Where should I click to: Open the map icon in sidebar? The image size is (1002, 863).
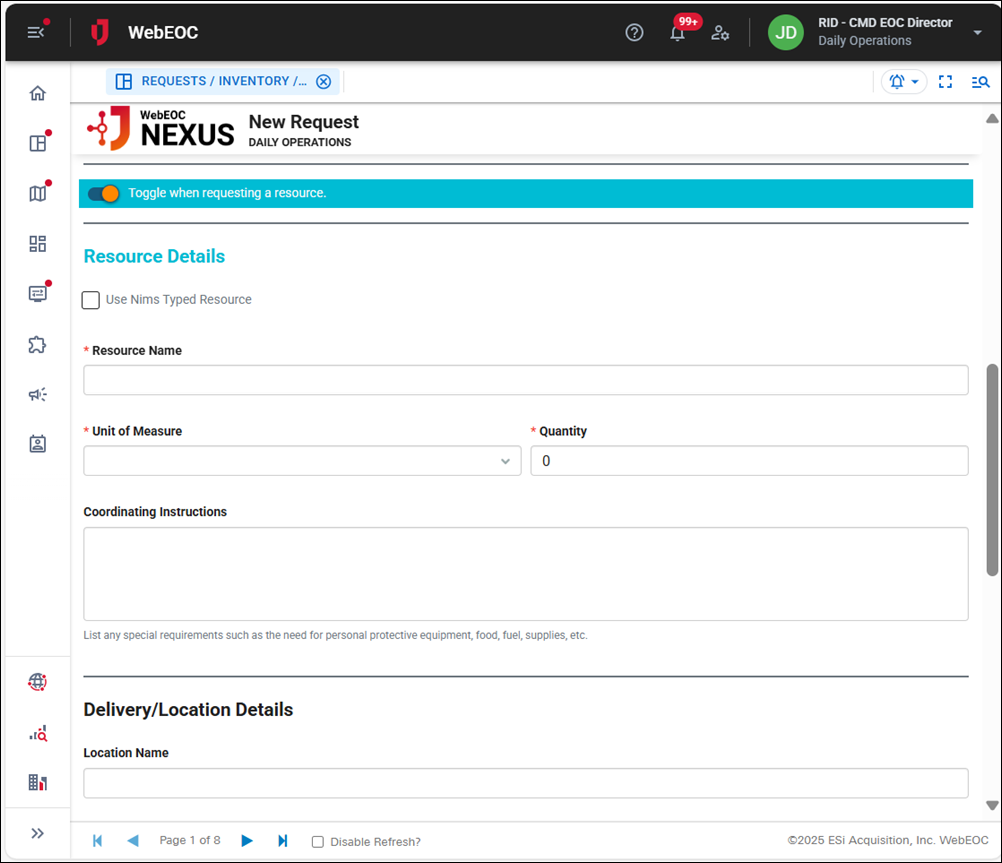click(x=38, y=193)
